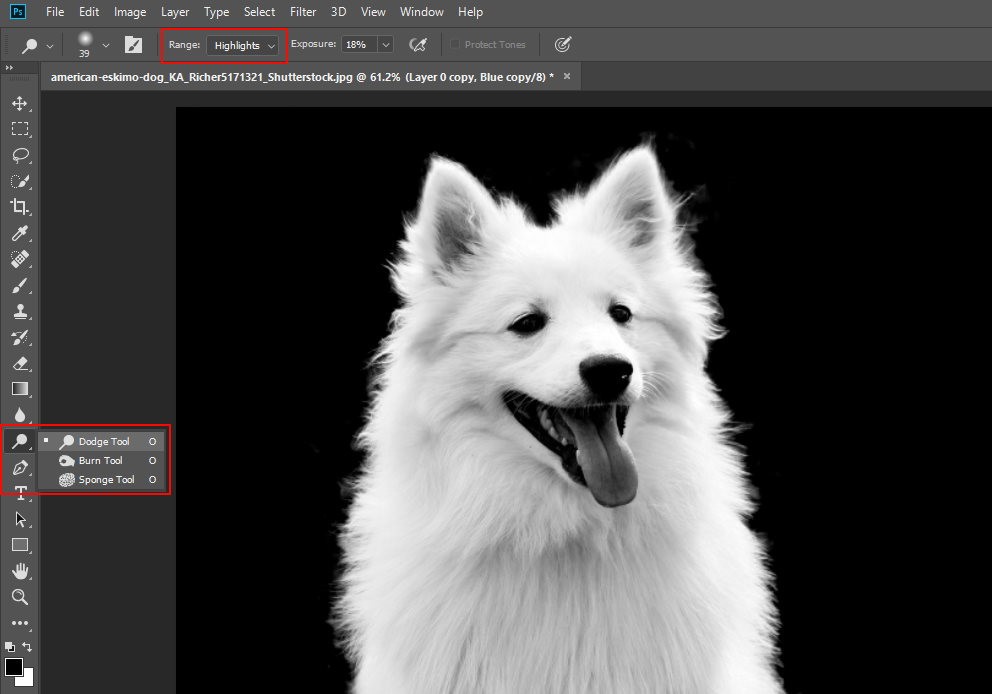Screen dimensions: 992x694
Task: Open the Edit menu
Action: click(89, 11)
